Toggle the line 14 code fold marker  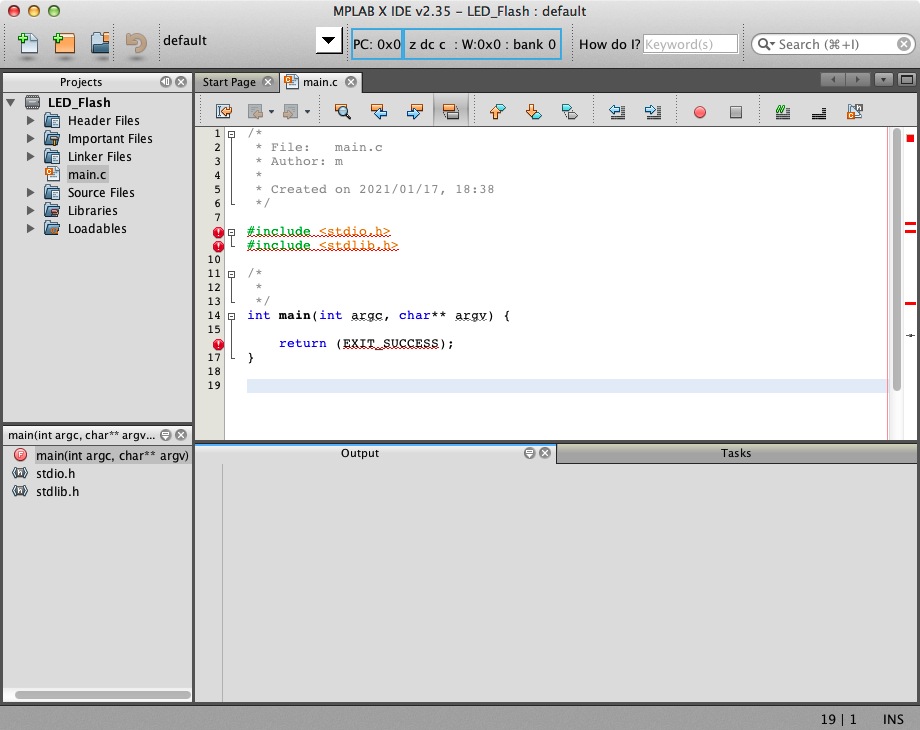point(232,315)
